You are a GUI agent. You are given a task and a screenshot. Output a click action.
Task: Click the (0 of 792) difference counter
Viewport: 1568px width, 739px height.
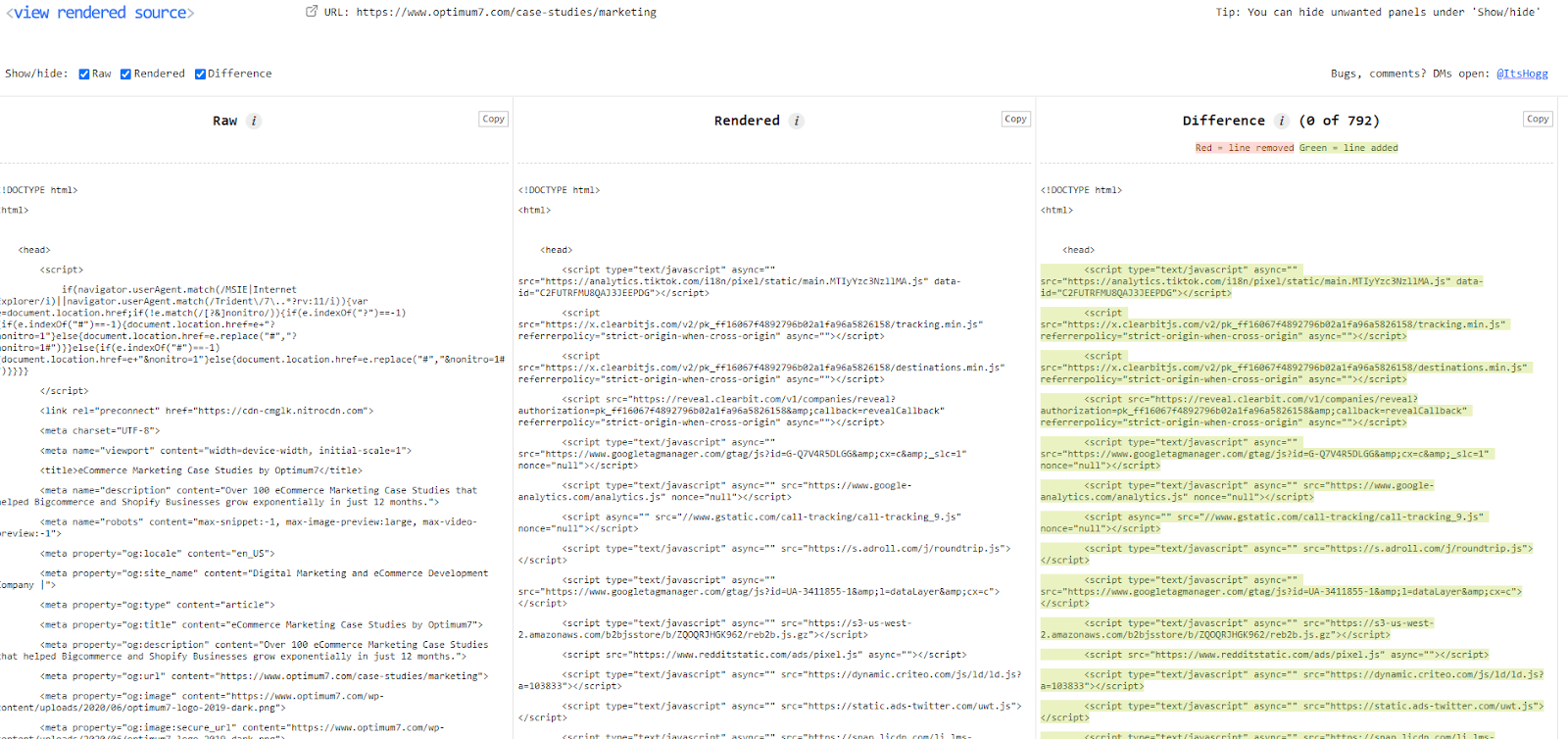tap(1339, 121)
